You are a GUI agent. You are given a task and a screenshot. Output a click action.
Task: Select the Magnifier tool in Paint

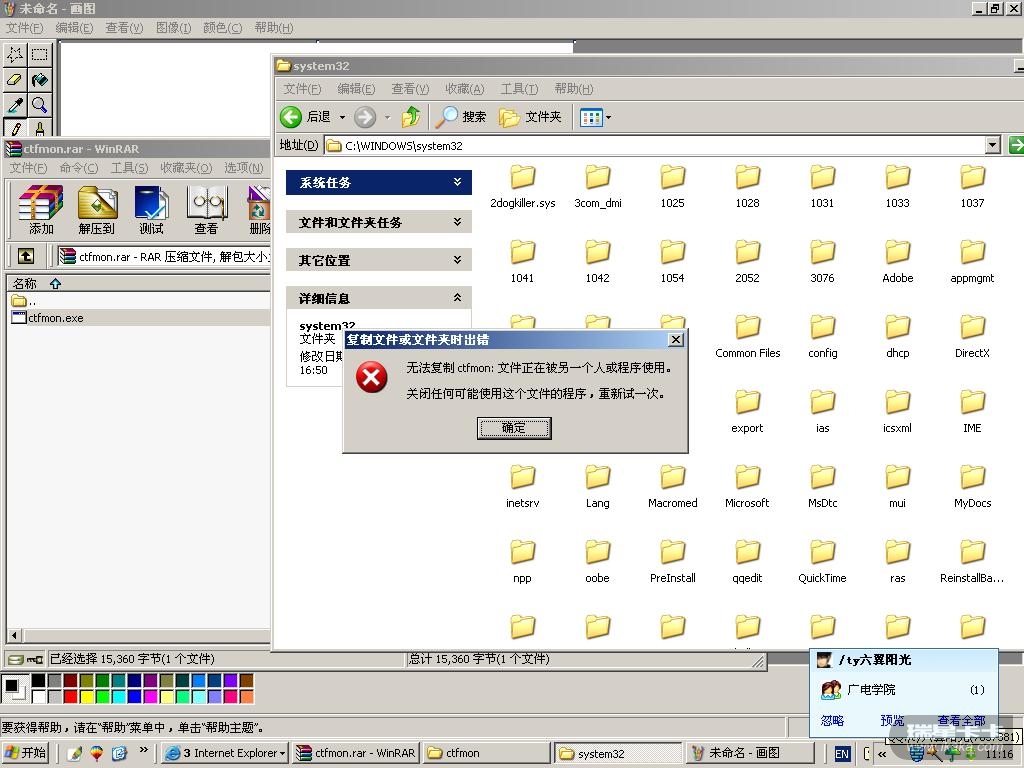(x=39, y=104)
